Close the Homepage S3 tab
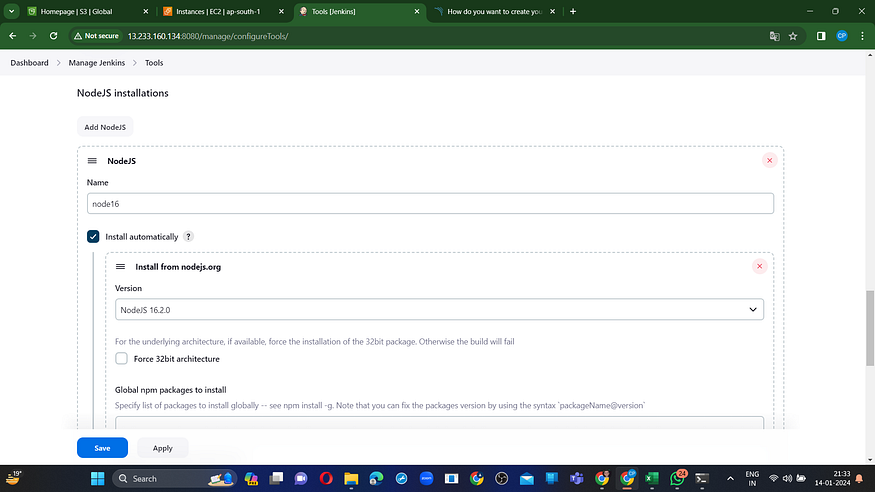Image resolution: width=875 pixels, height=492 pixels. point(146,11)
